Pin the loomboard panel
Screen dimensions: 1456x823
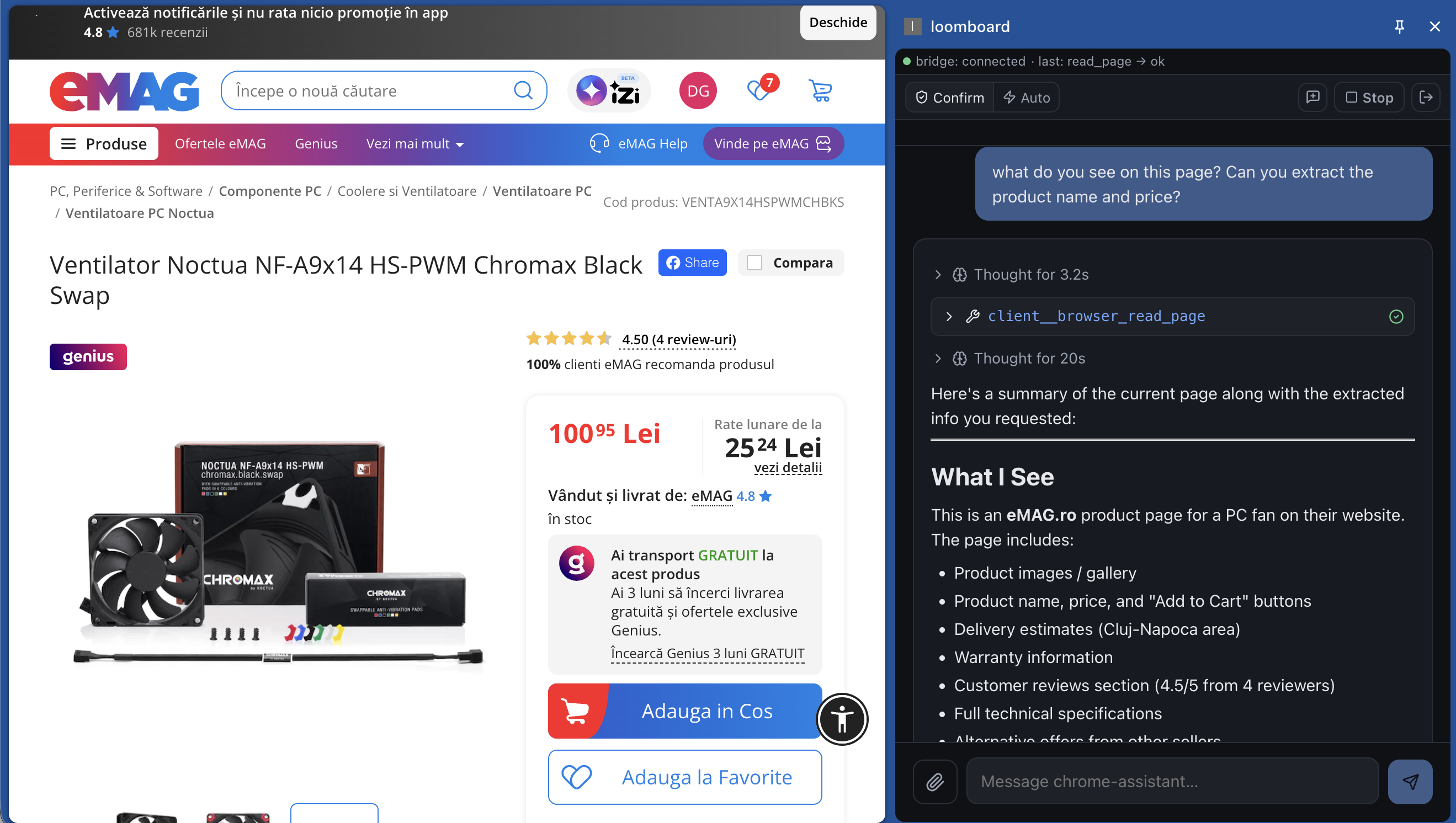click(x=1400, y=26)
